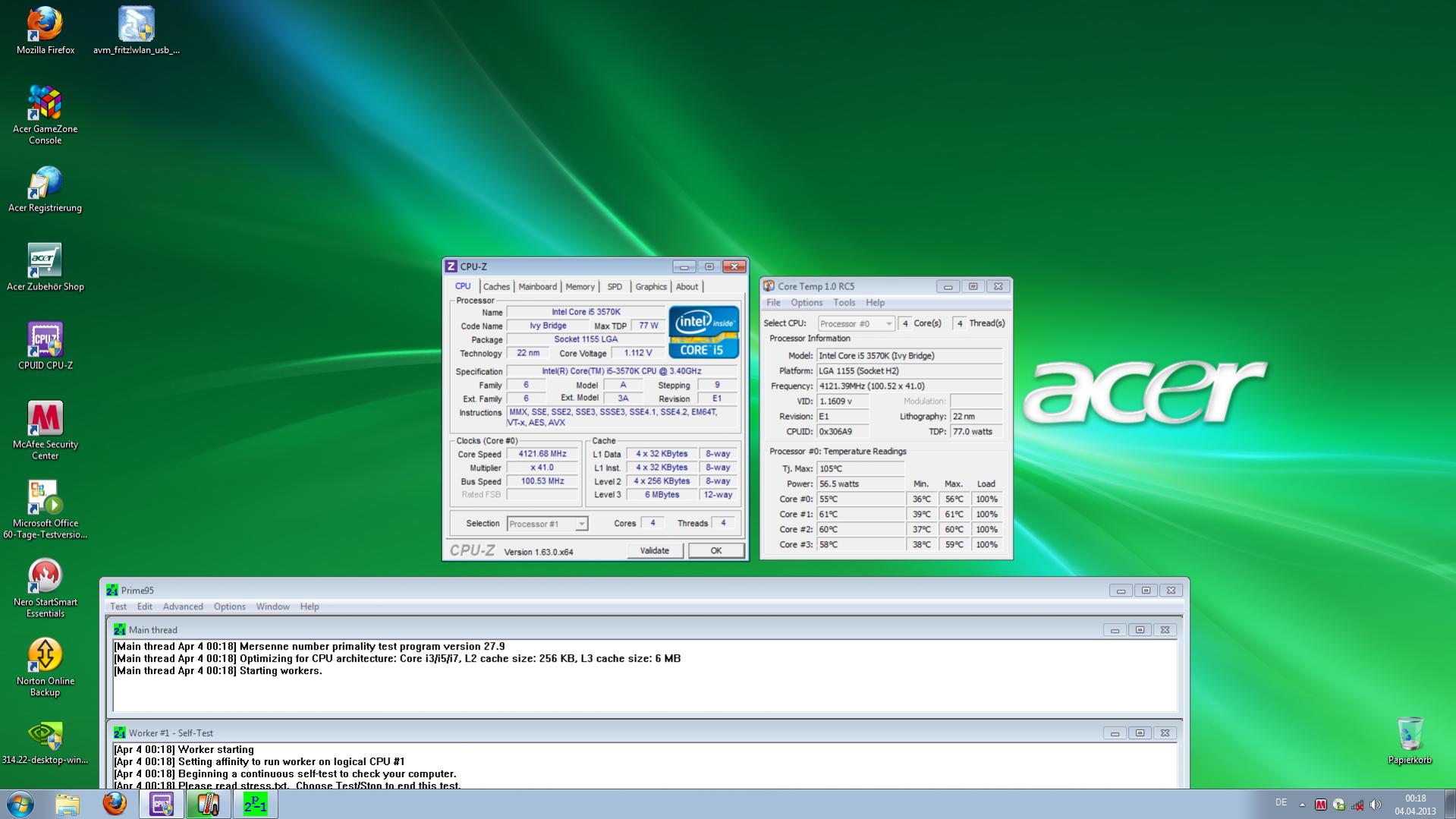Click the DE input language indicator
Image resolution: width=1456 pixels, height=819 pixels.
click(1281, 803)
